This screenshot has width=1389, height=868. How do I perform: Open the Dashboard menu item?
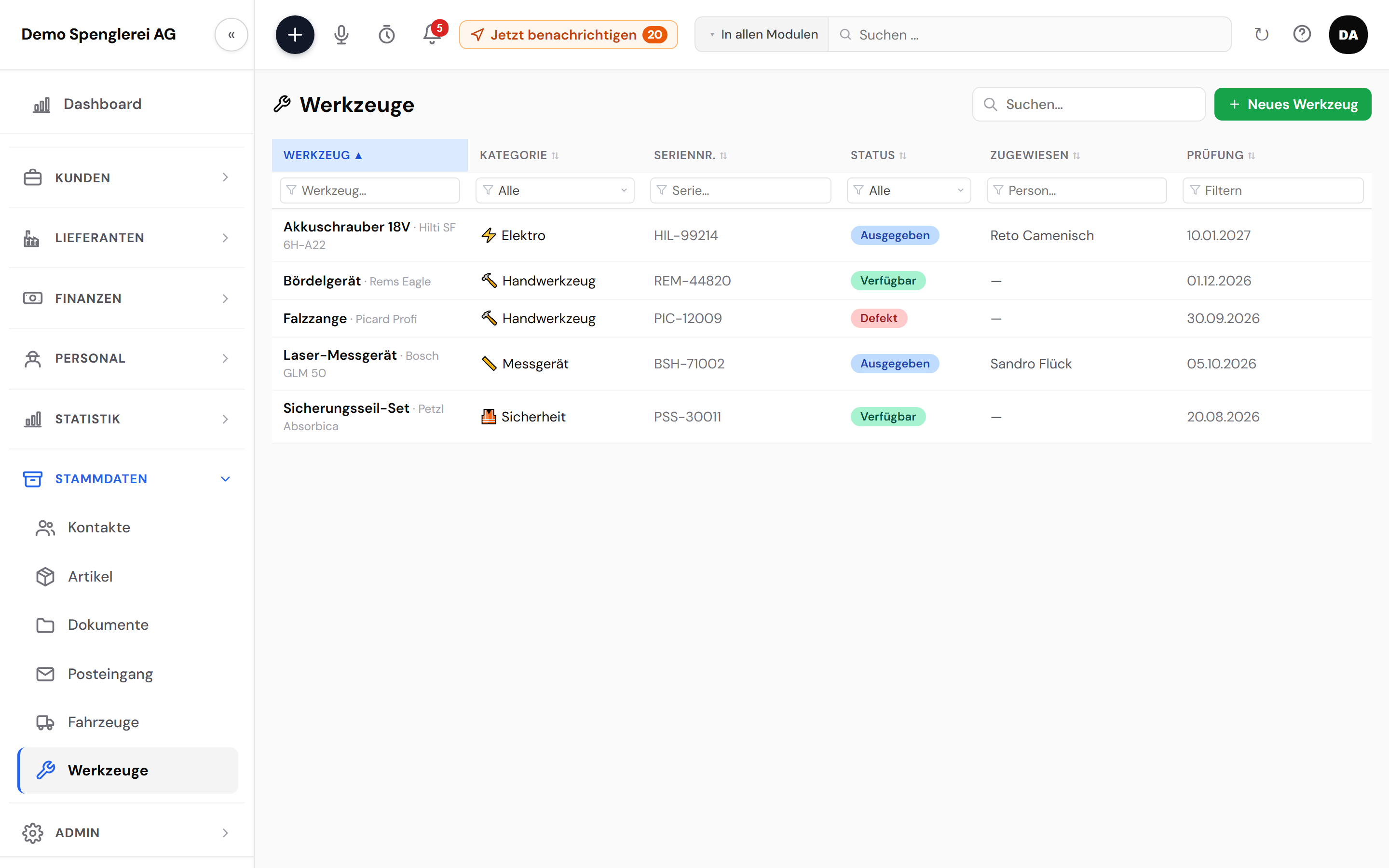(x=127, y=105)
